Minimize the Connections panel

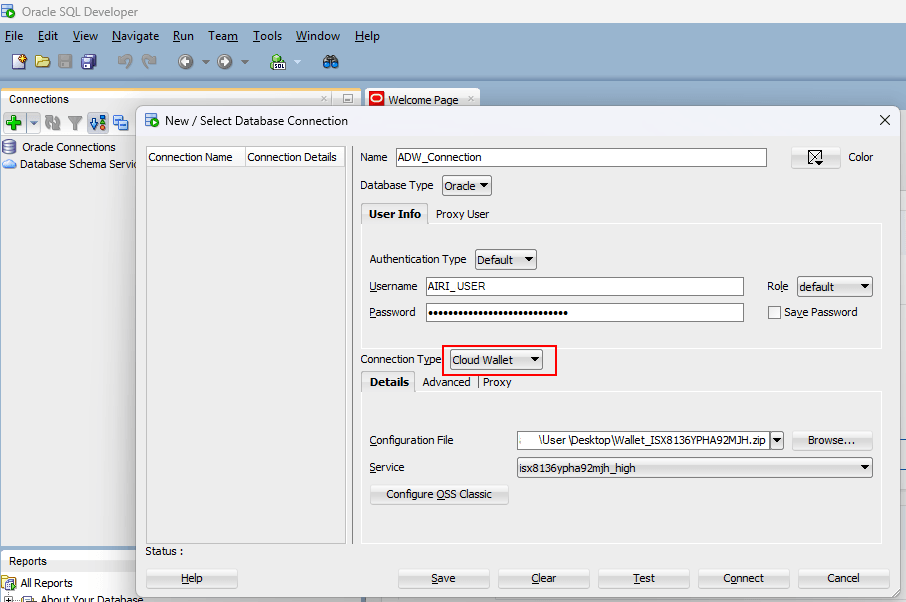click(x=348, y=99)
